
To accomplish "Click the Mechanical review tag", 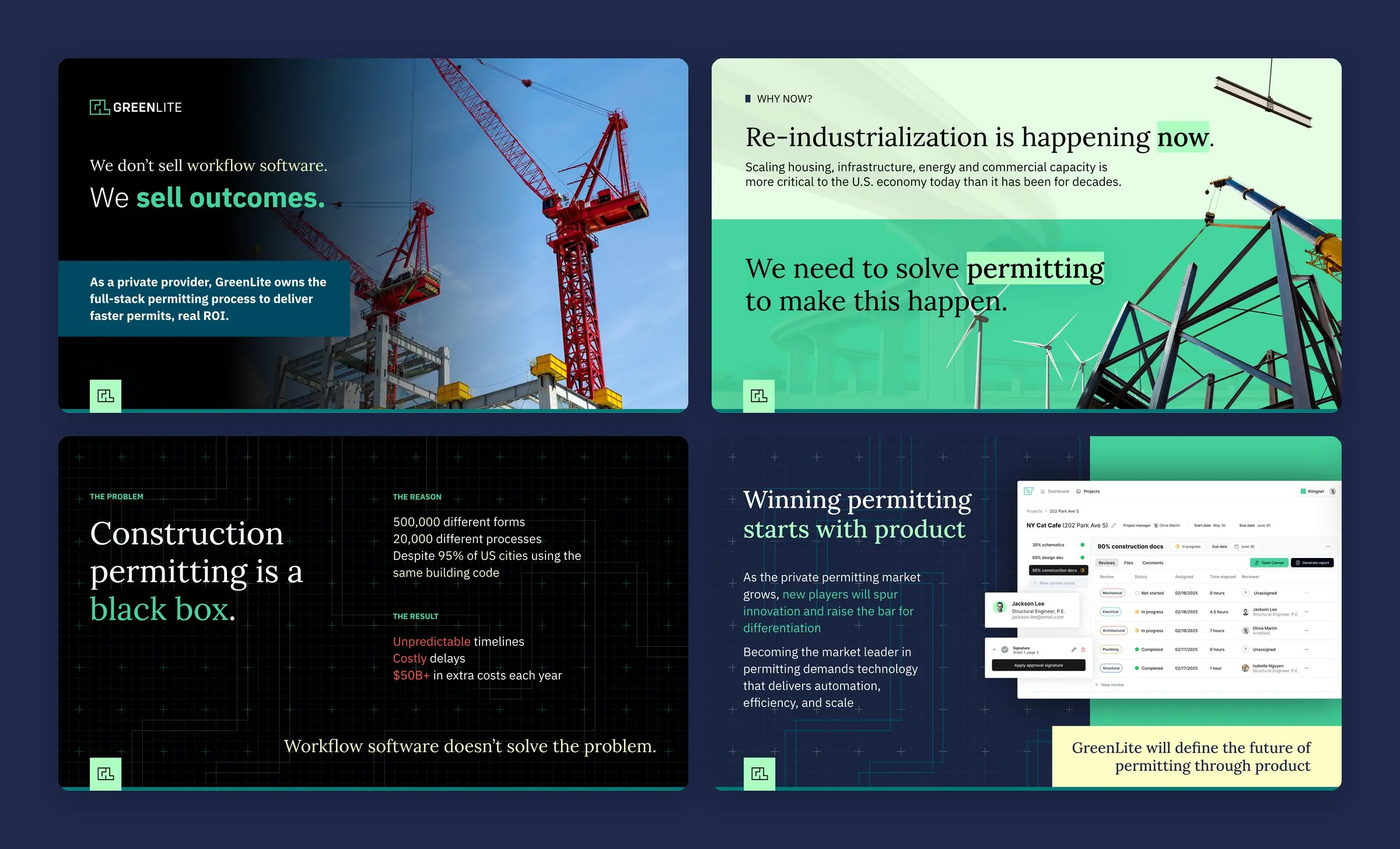I will (x=1112, y=593).
